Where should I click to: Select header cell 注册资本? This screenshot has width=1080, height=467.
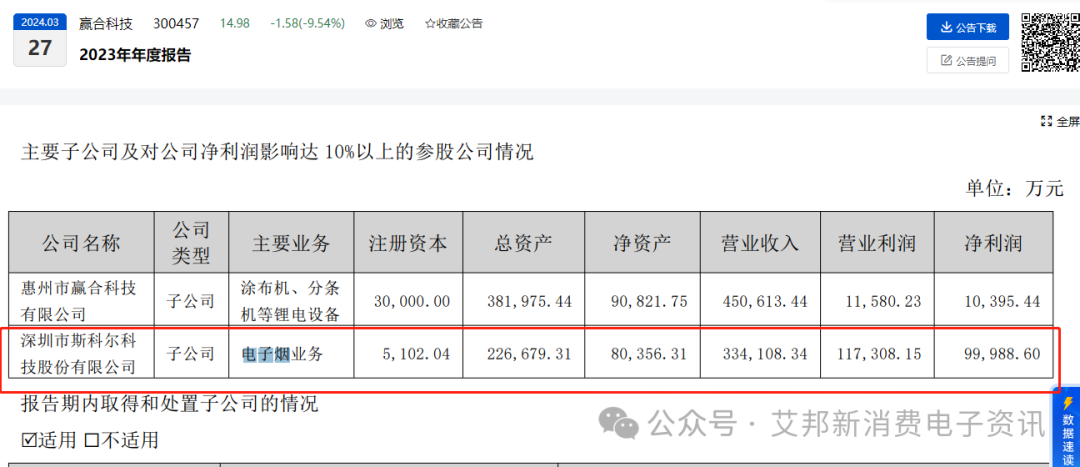(x=408, y=242)
